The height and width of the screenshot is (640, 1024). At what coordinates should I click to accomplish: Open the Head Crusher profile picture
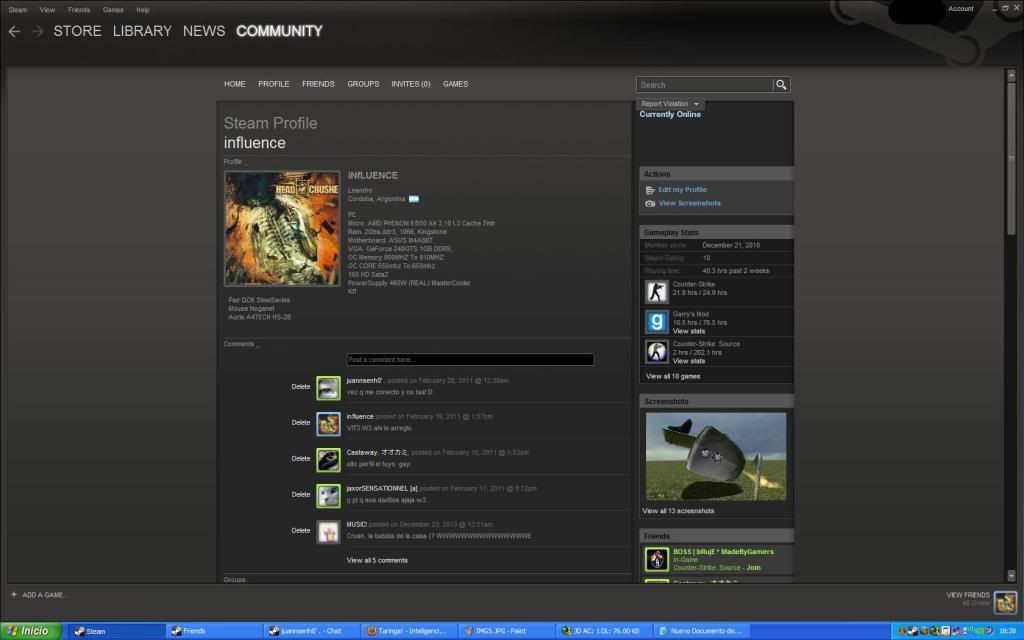coord(282,229)
